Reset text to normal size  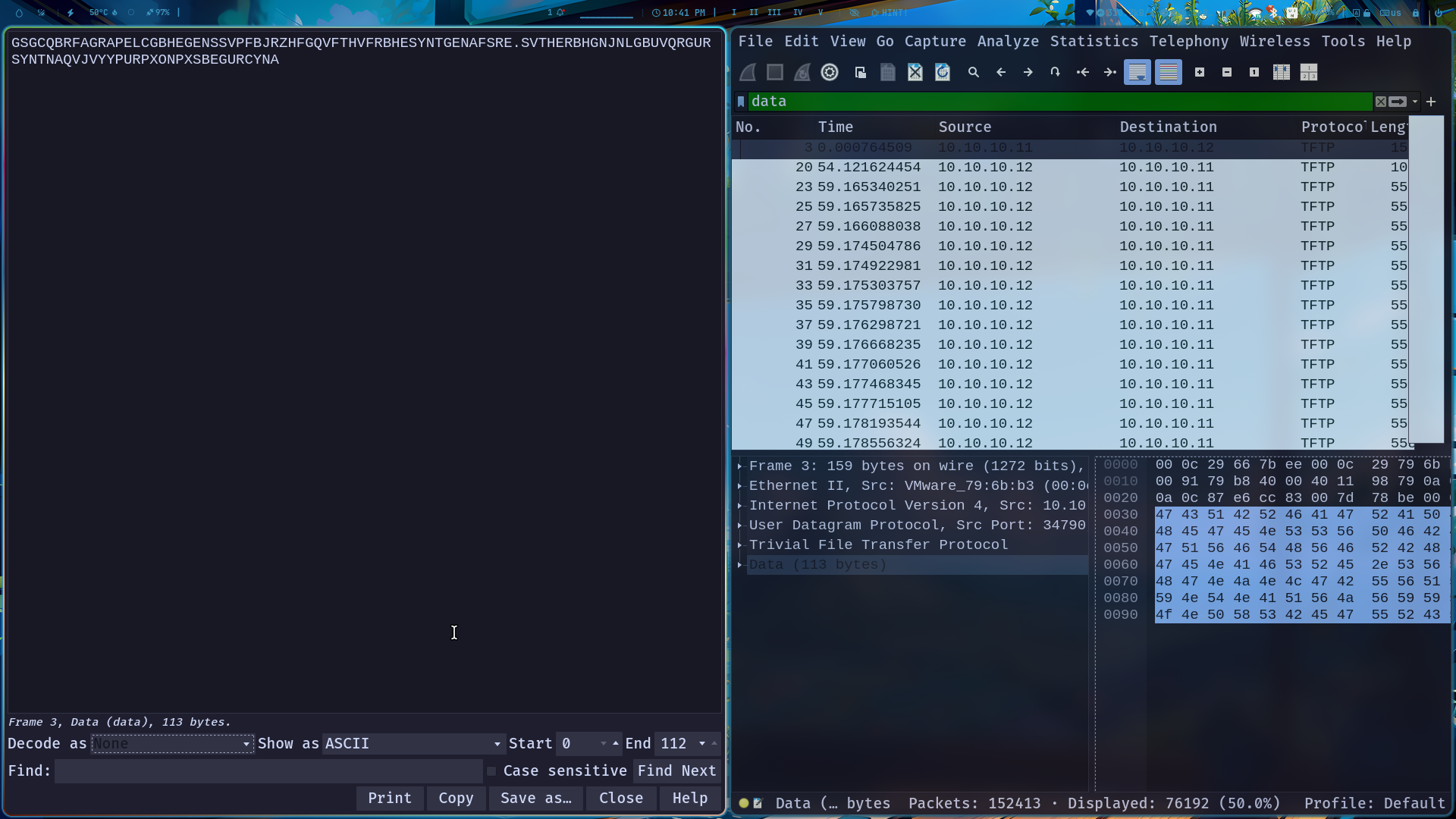pos(1254,72)
